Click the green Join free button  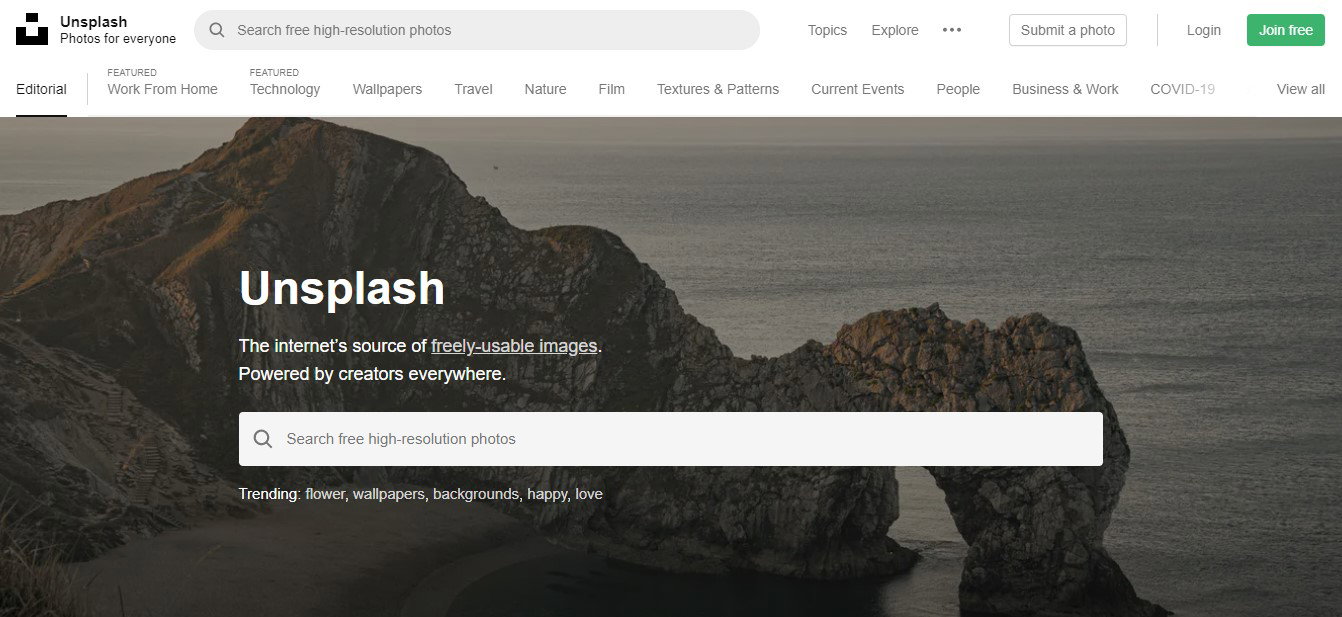1286,30
